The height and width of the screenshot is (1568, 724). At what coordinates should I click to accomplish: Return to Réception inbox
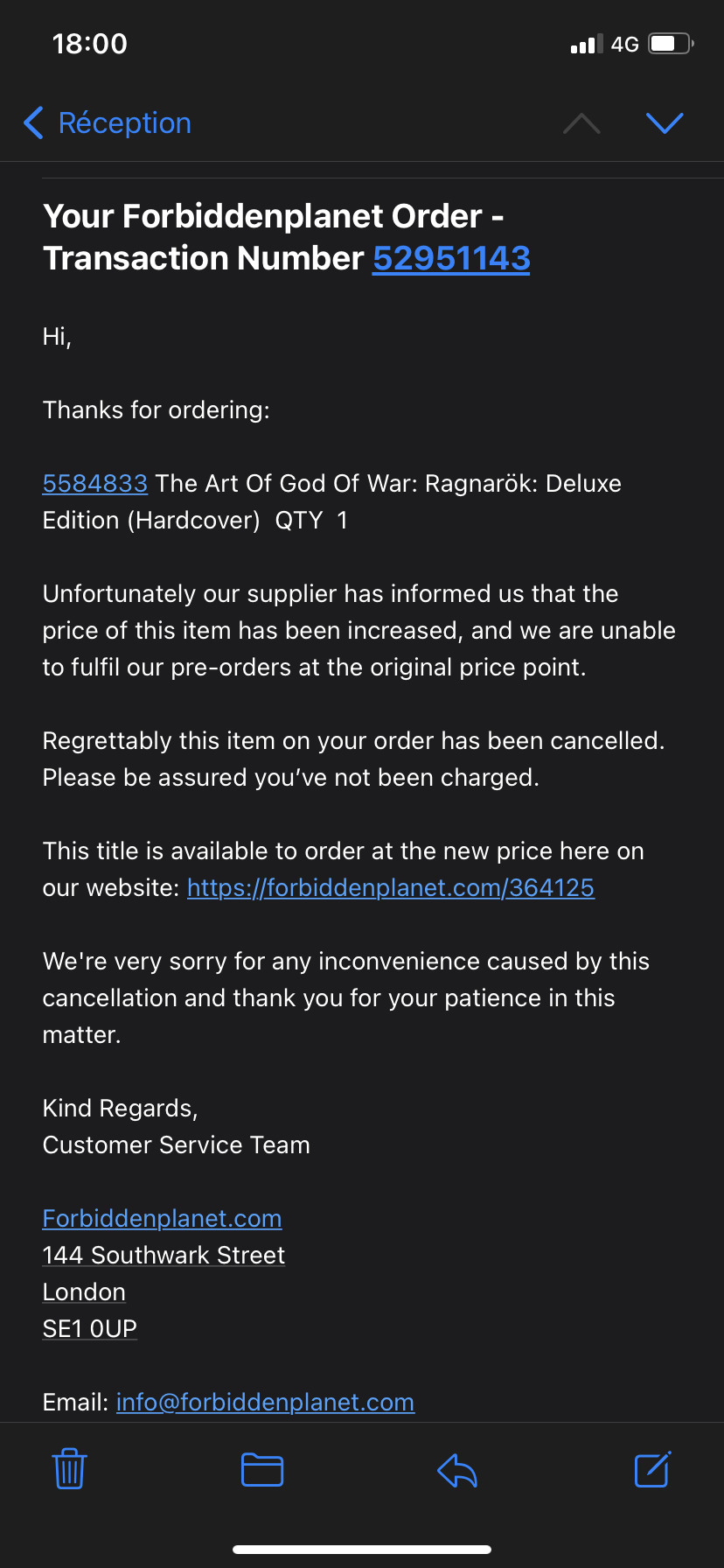124,123
